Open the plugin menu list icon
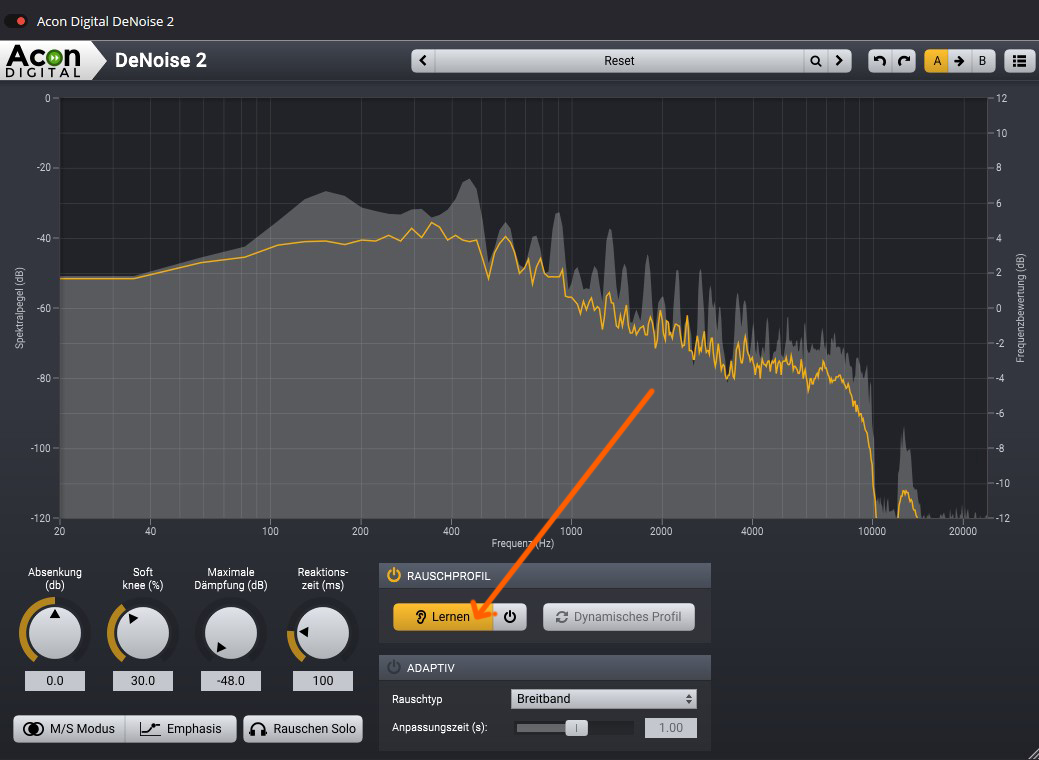Screen dimensions: 1039x760 point(1019,60)
